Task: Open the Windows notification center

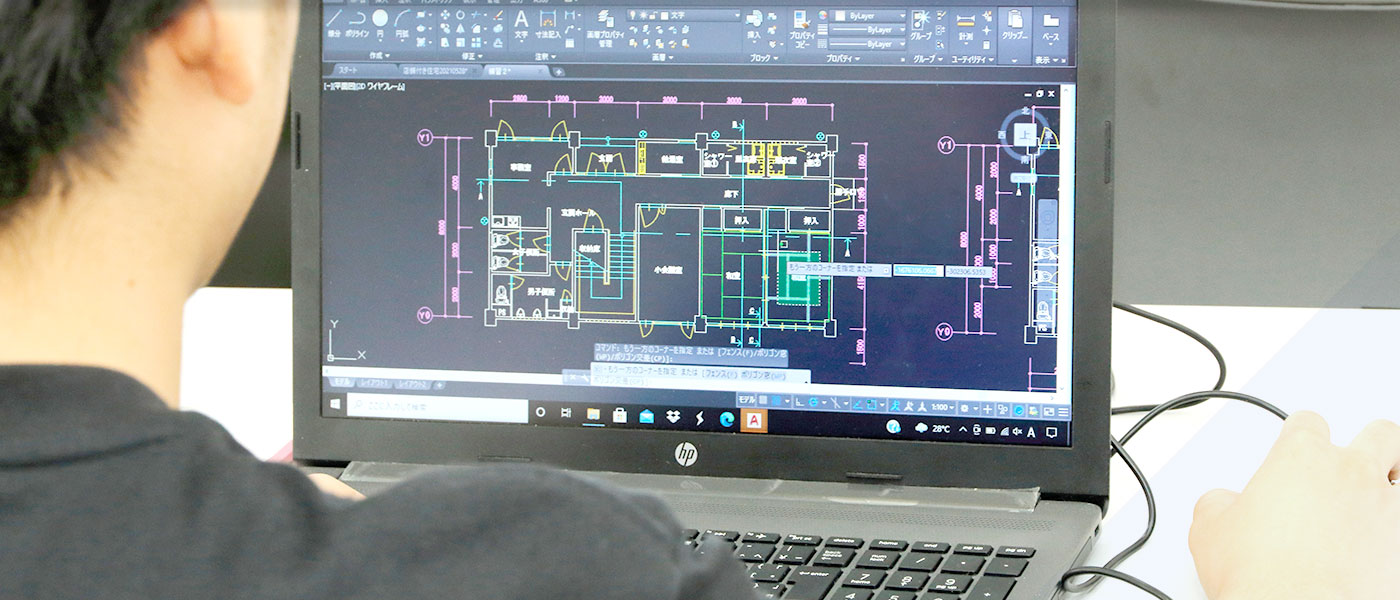Action: point(1051,432)
